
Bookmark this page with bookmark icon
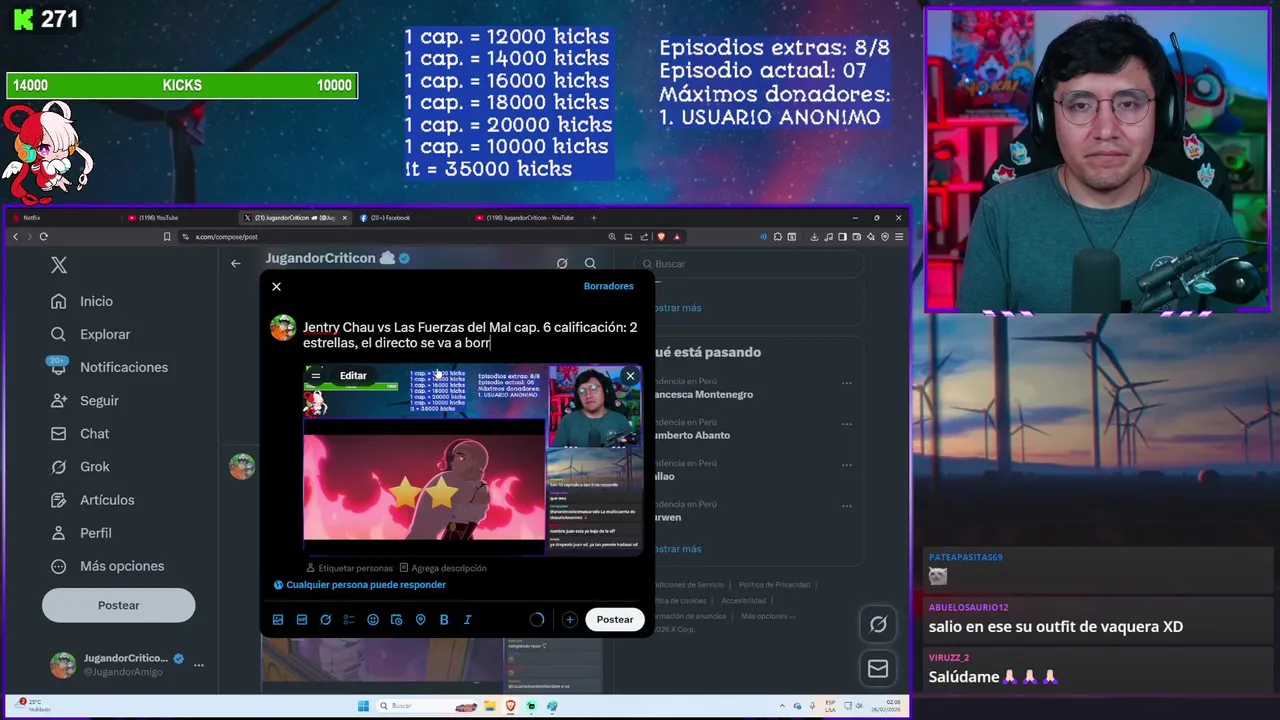coord(167,237)
